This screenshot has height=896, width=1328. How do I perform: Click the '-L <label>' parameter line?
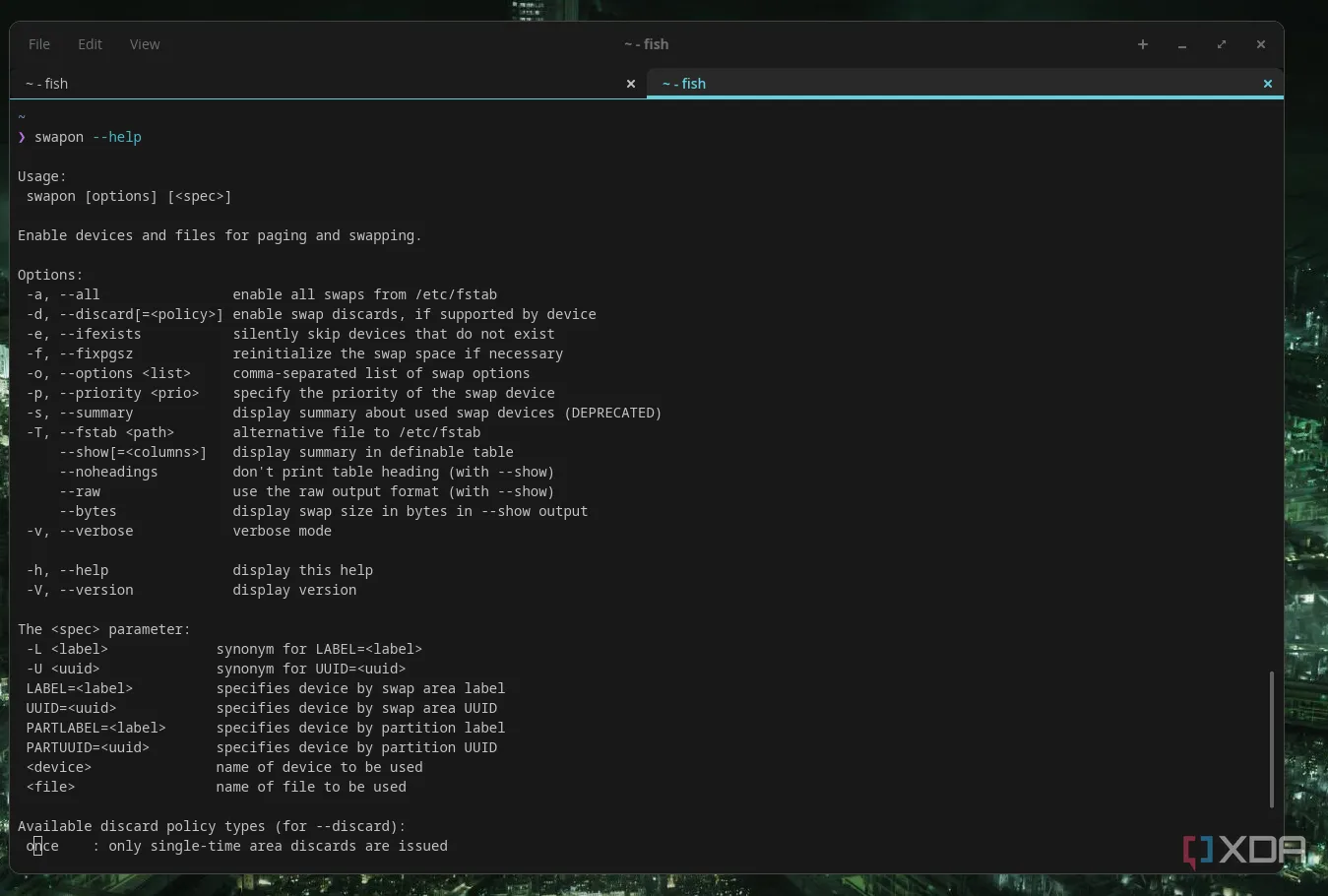coord(224,649)
